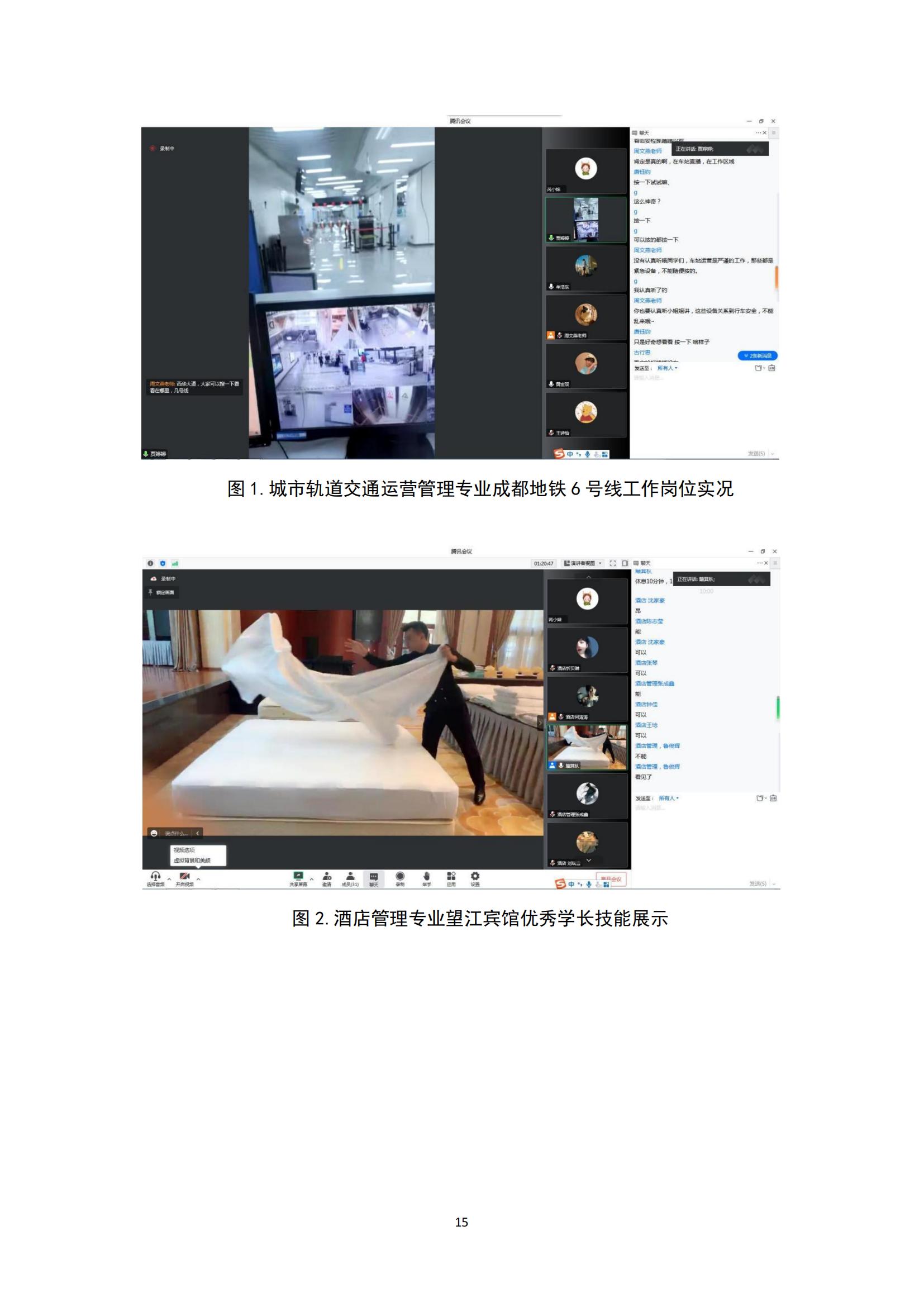Click the meeting info icon in Figure 2 meeting
924x1307 pixels.
click(150, 563)
